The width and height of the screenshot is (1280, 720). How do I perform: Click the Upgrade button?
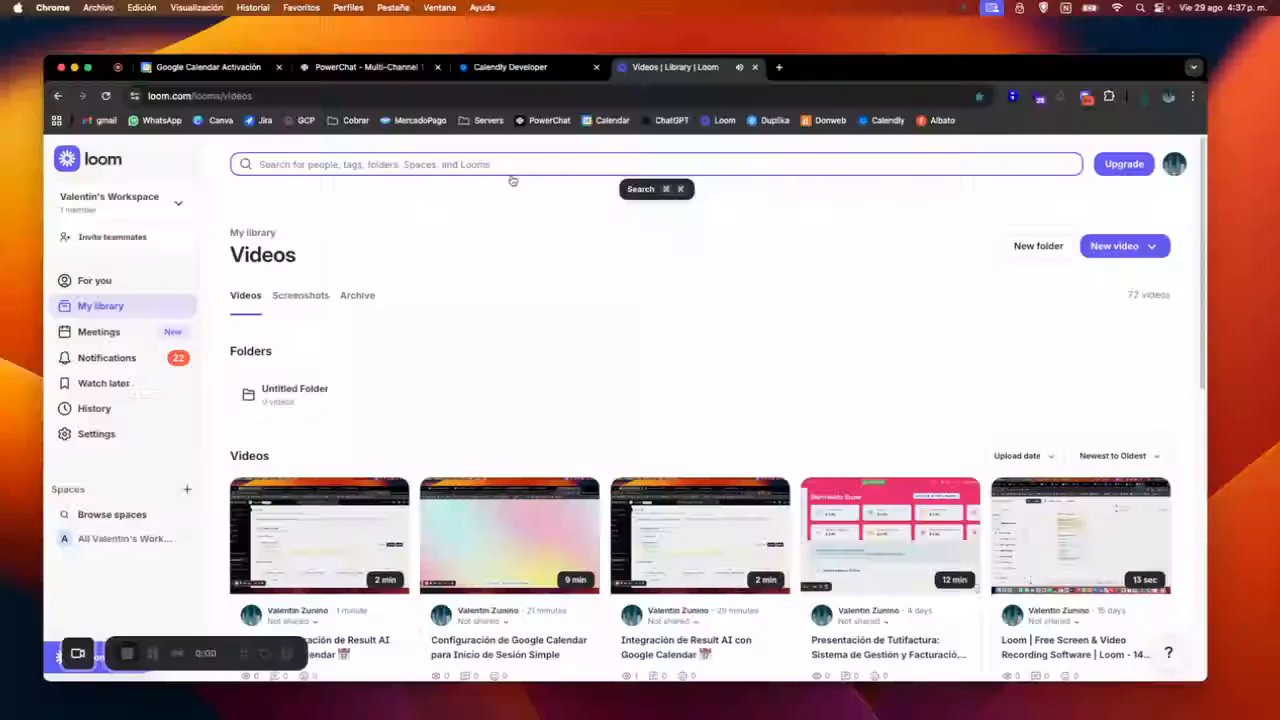point(1124,164)
